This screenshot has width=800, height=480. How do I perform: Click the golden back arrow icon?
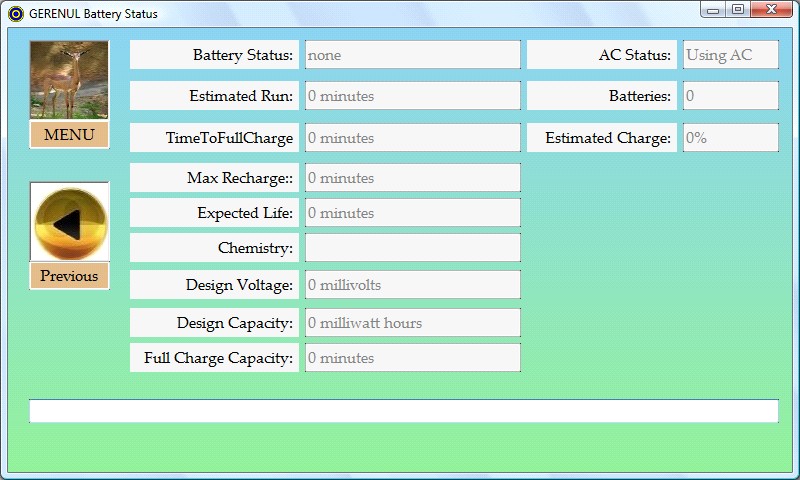[69, 222]
